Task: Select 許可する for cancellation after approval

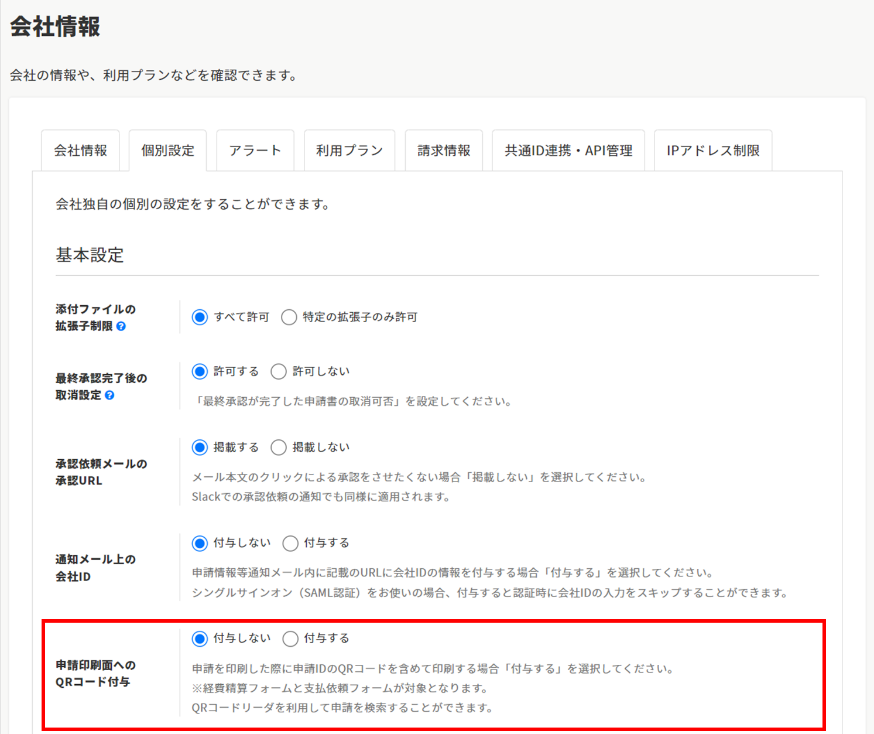Action: point(199,371)
